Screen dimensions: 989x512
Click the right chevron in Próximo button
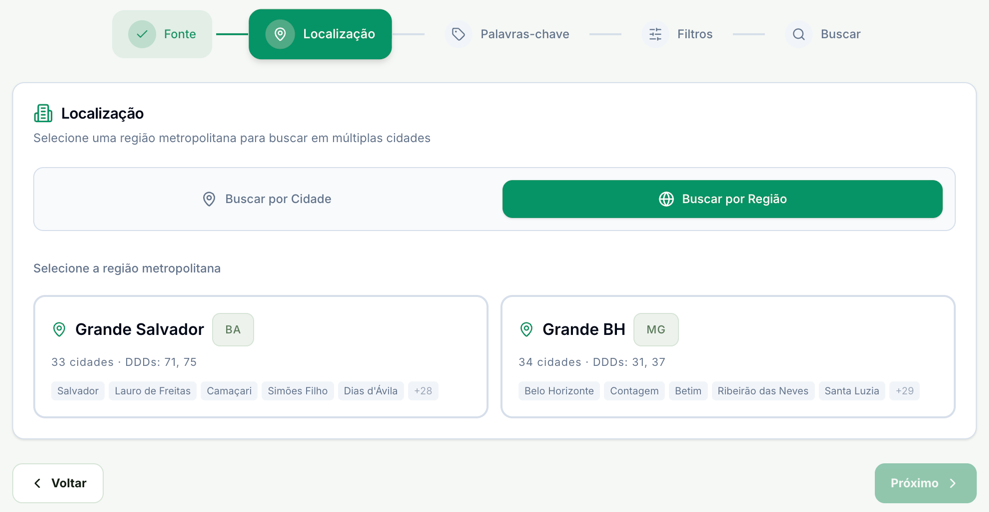point(953,483)
